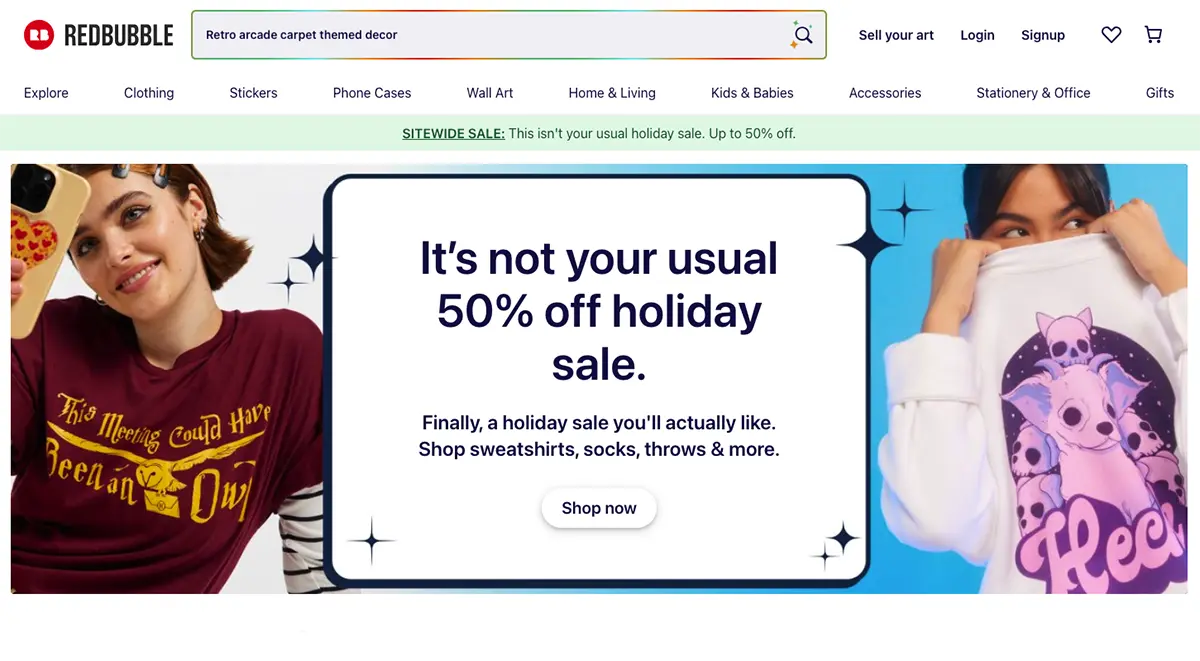This screenshot has width=1200, height=661.
Task: Open the favorites heart icon
Action: click(1111, 35)
